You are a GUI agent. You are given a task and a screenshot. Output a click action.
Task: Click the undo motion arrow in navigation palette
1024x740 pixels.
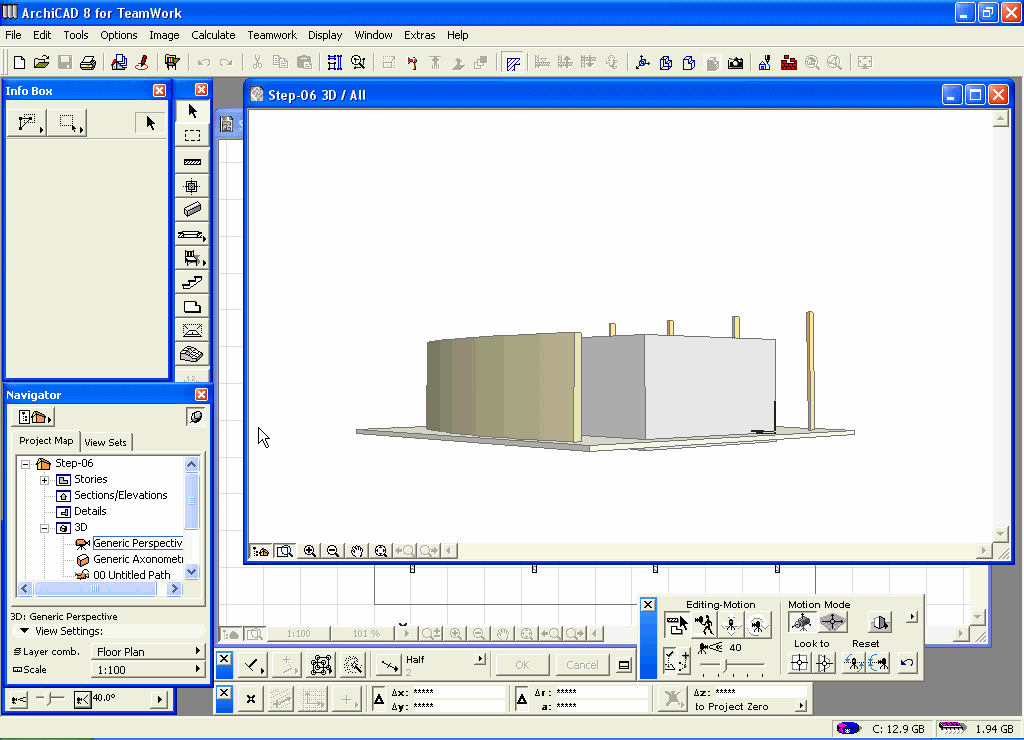click(x=906, y=663)
